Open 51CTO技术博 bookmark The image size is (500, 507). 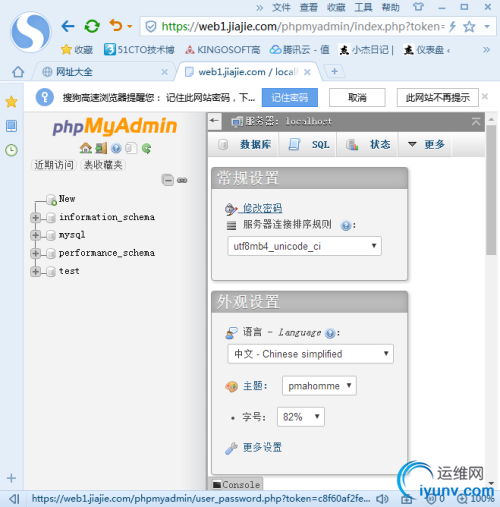[x=139, y=50]
